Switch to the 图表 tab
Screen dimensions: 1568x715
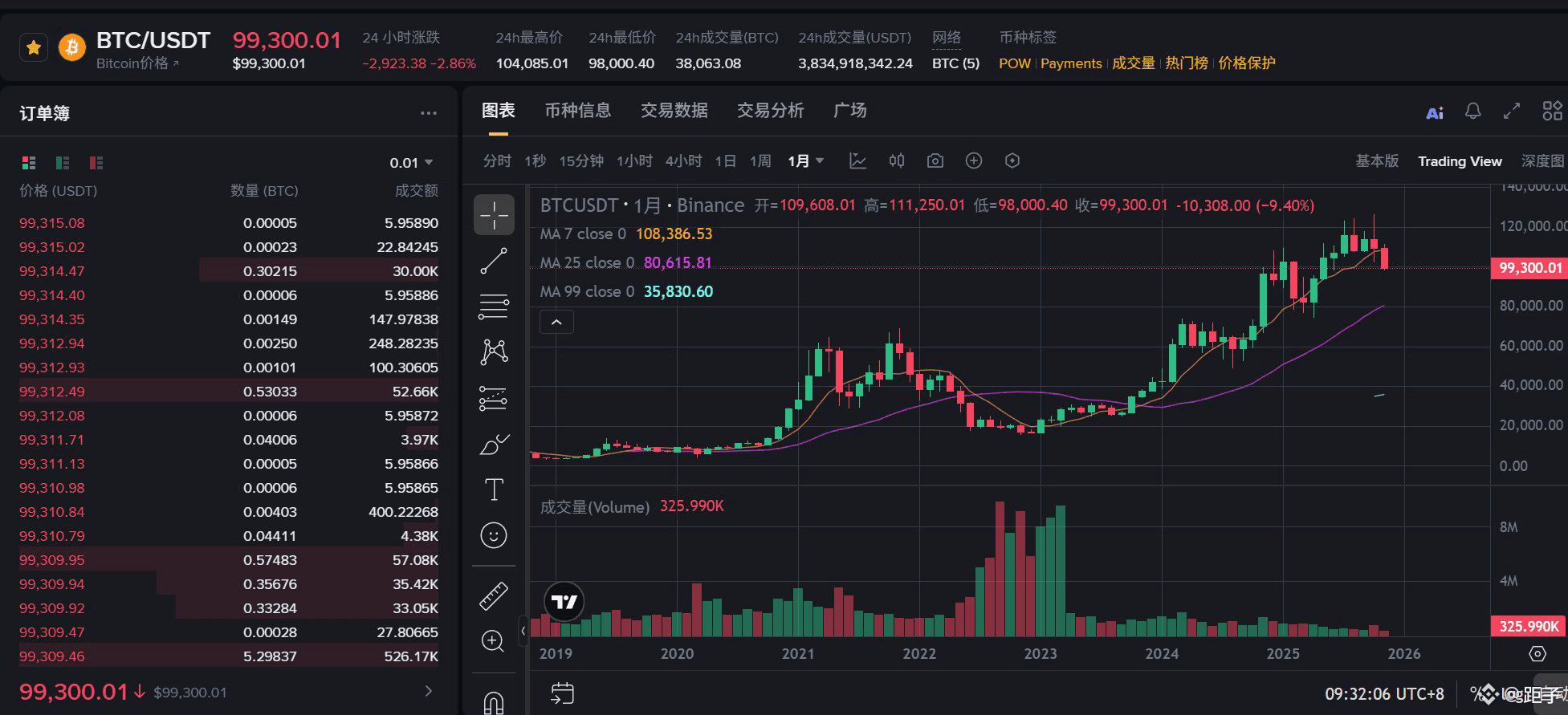[498, 111]
